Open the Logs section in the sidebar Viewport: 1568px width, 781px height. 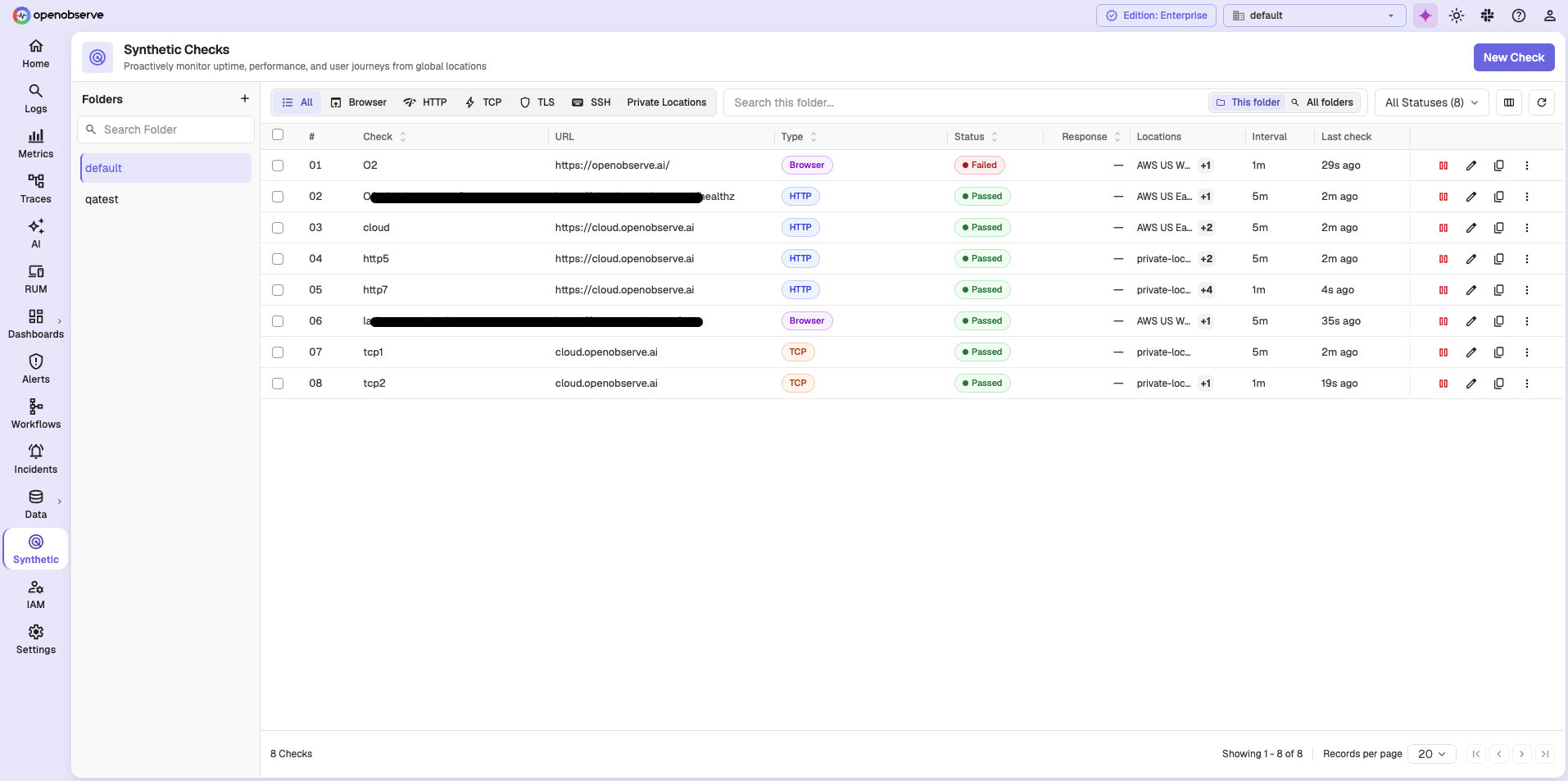(x=35, y=98)
